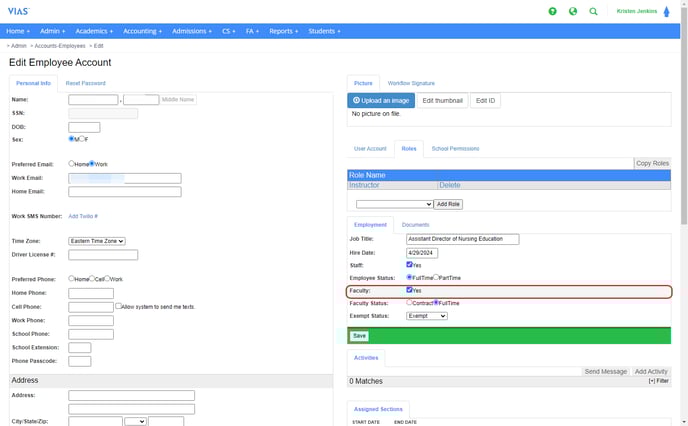Viewport: 688px width, 426px height.
Task: Click Upload an image button
Action: (x=380, y=100)
